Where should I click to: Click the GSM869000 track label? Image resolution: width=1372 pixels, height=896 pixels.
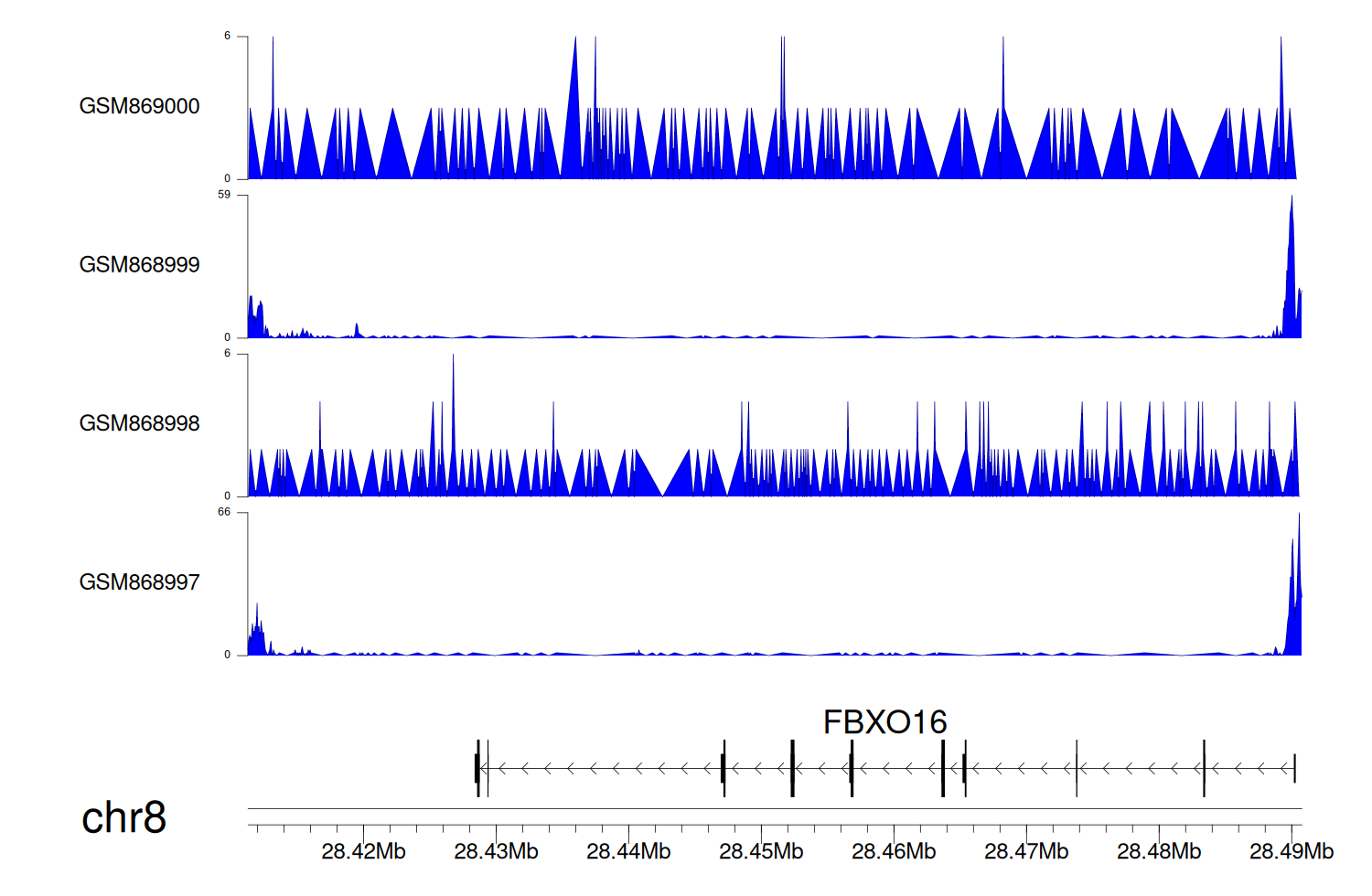click(x=139, y=106)
